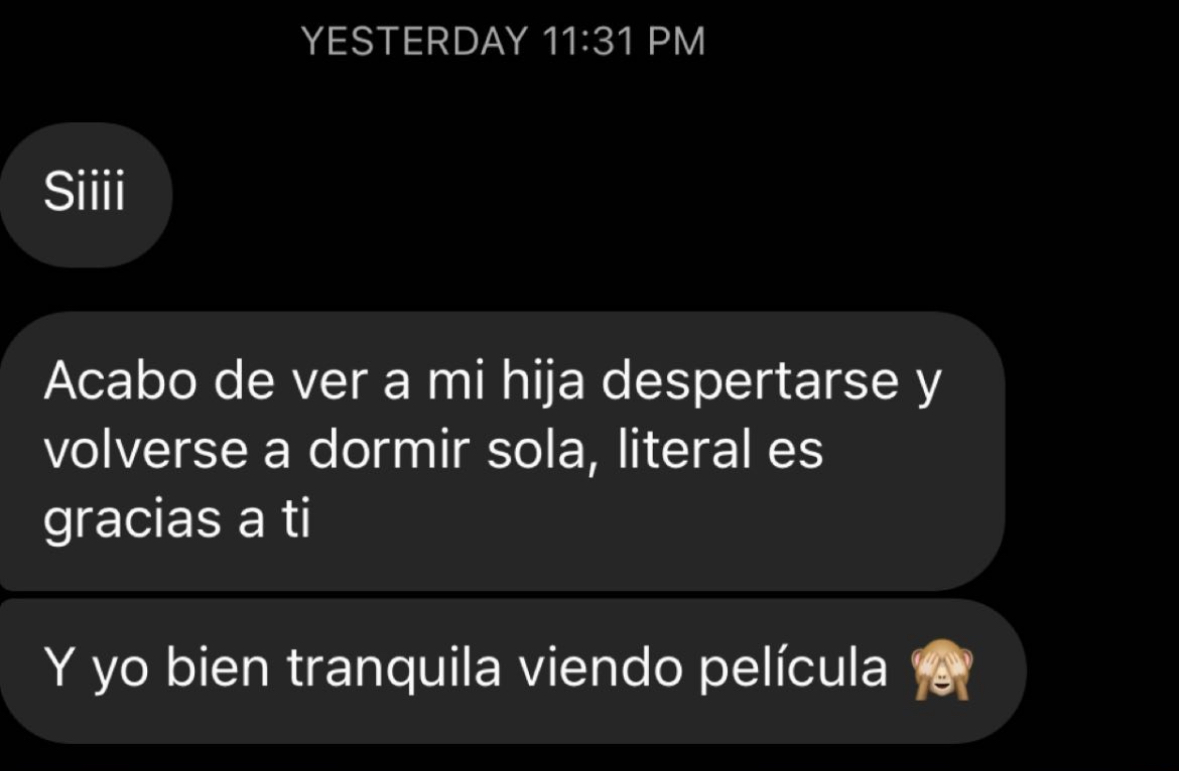The height and width of the screenshot is (771, 1179).
Task: Tap '11:31 PM' time text
Action: (x=623, y=41)
